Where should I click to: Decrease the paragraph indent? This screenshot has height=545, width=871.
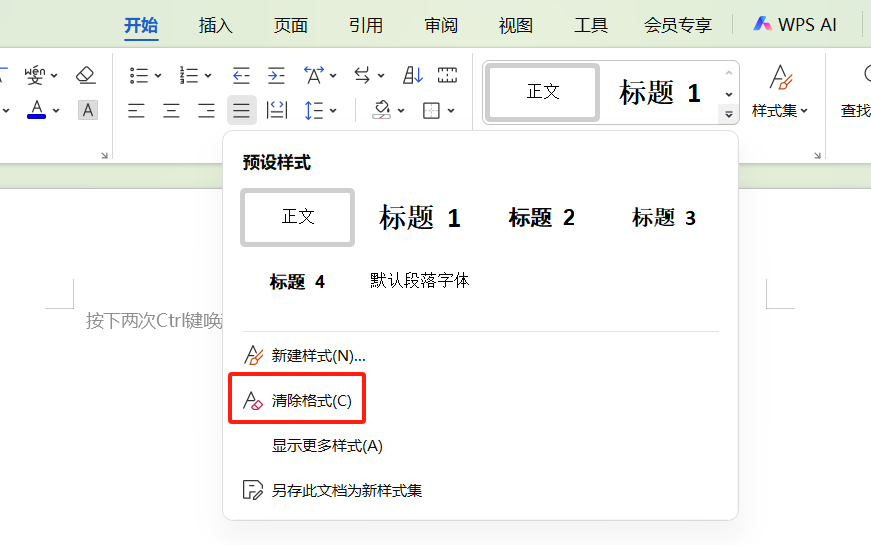tap(241, 75)
